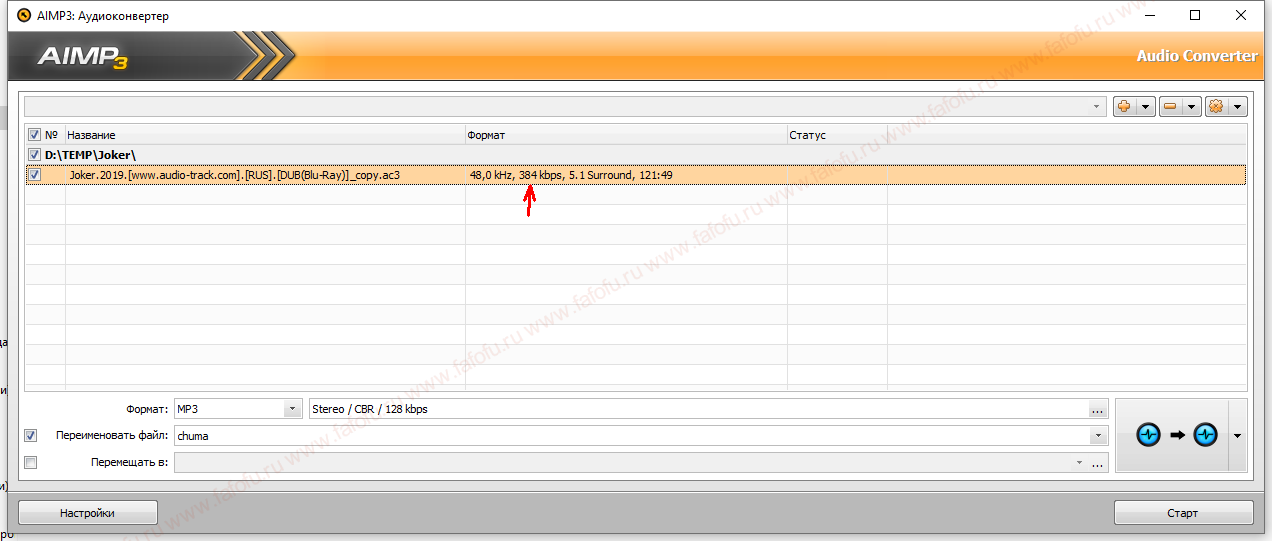Expand the rename file template dropdown arrow
The width and height of the screenshot is (1272, 541).
(1099, 436)
